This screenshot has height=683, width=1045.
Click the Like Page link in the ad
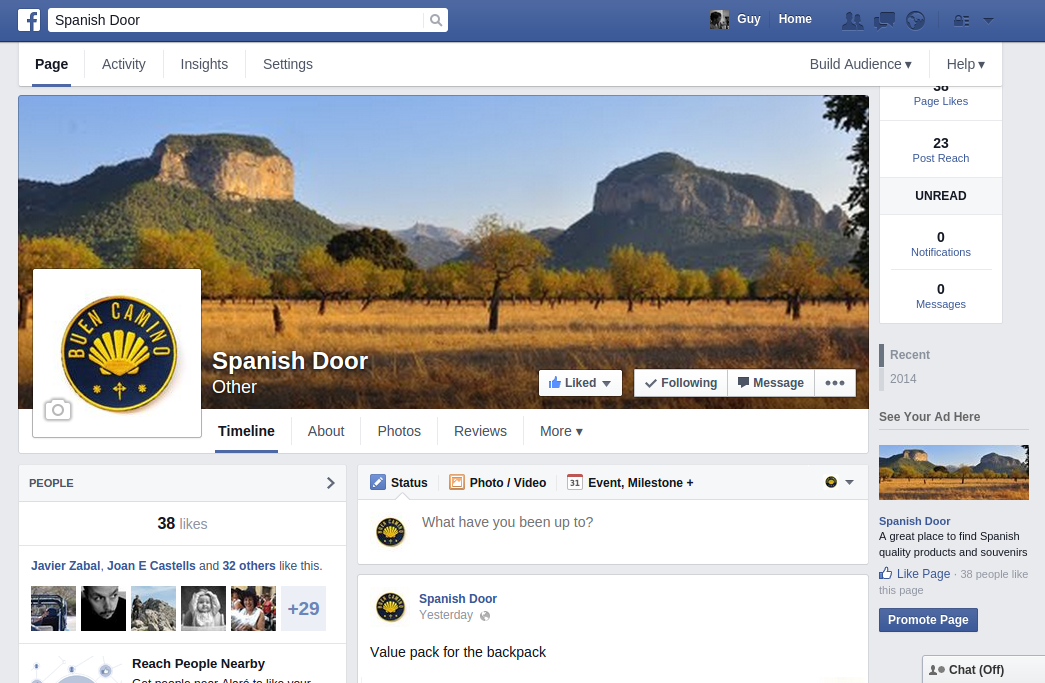coord(923,573)
